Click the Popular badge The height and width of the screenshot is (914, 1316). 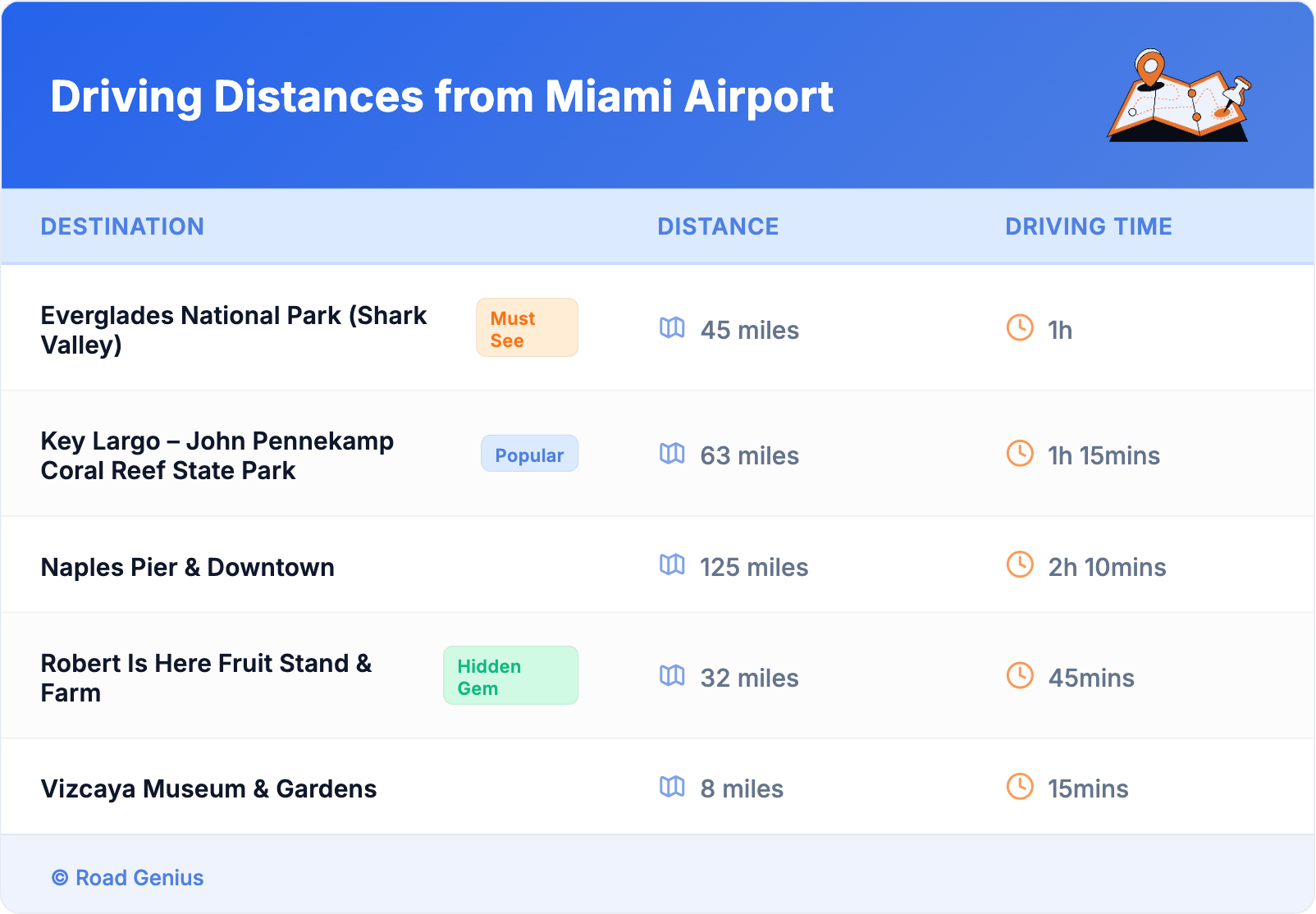pos(529,455)
